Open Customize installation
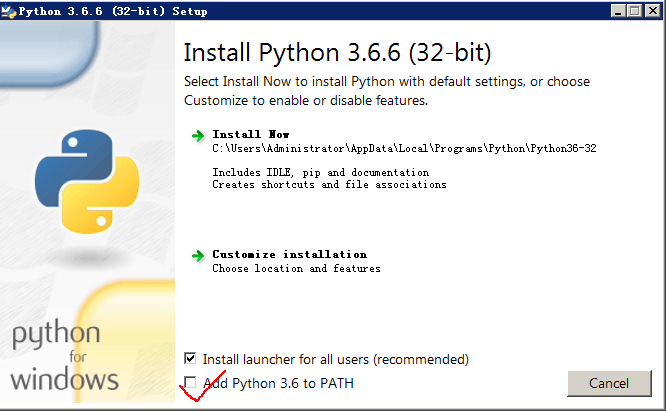This screenshot has height=411, width=666. coord(290,254)
